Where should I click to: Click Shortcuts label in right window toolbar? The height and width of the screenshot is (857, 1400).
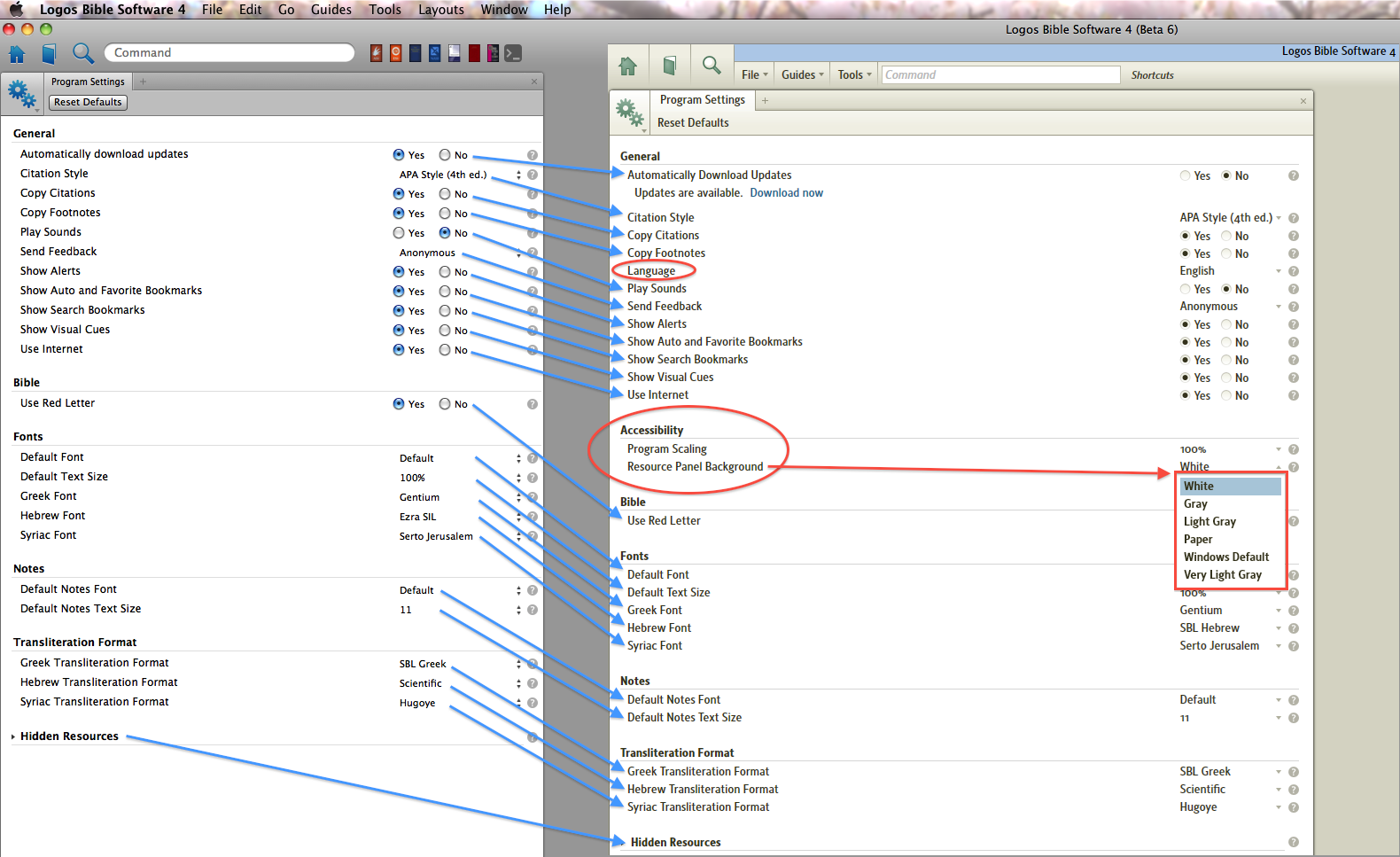pos(1152,75)
